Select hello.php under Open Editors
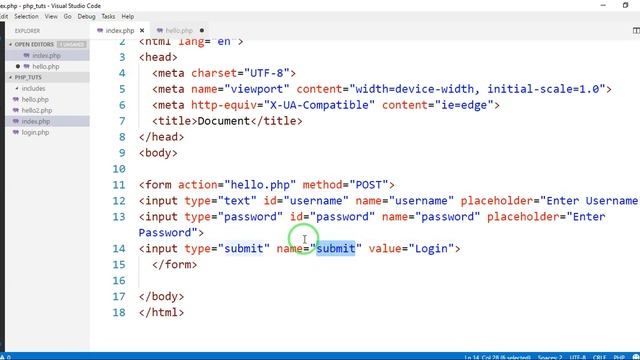The width and height of the screenshot is (640, 360). click(46, 67)
